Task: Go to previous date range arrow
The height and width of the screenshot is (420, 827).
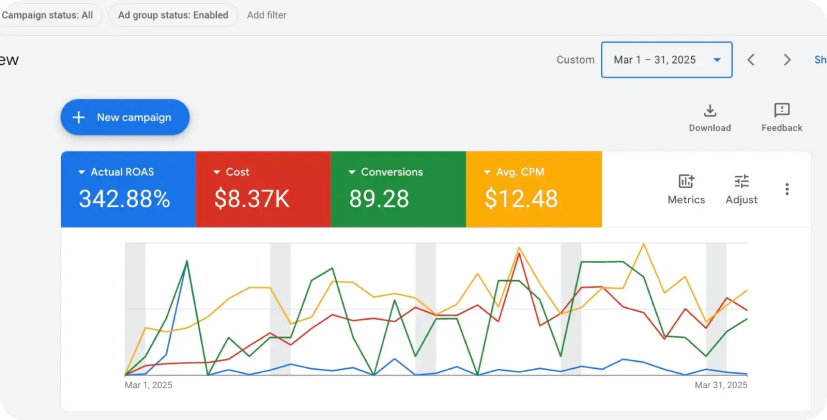Action: (751, 60)
